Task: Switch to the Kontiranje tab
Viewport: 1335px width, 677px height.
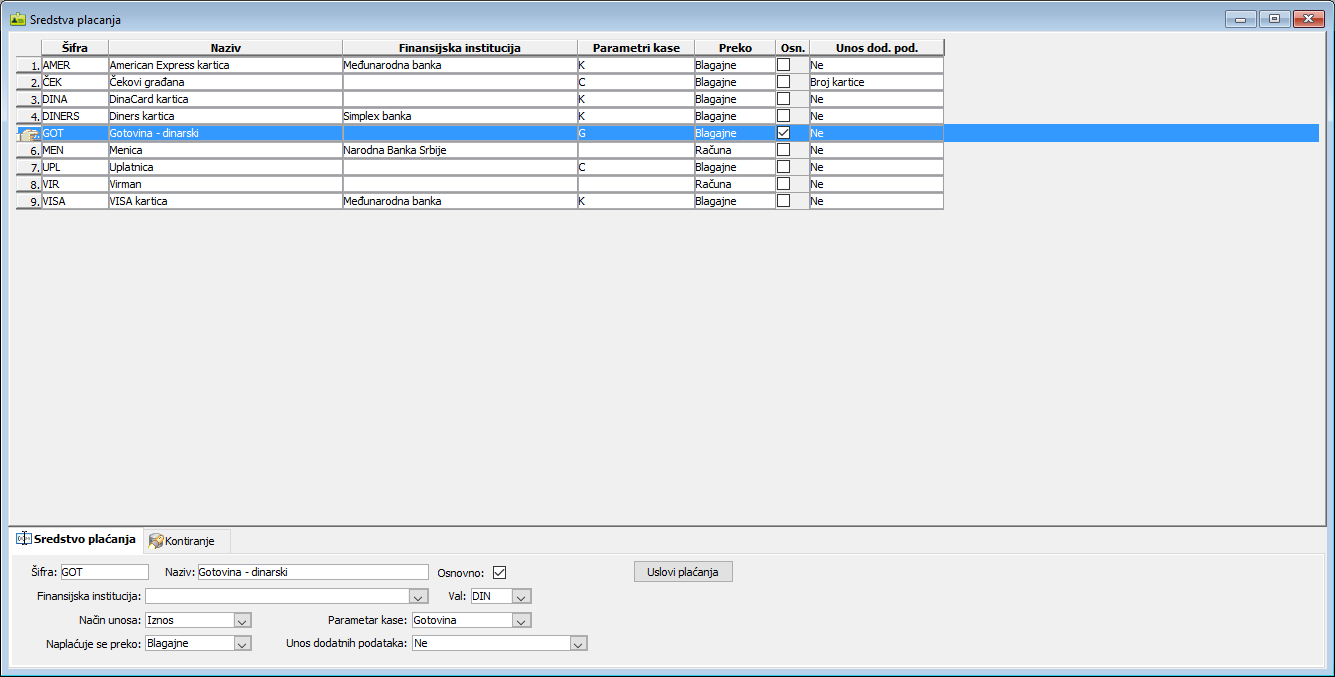Action: coord(189,541)
